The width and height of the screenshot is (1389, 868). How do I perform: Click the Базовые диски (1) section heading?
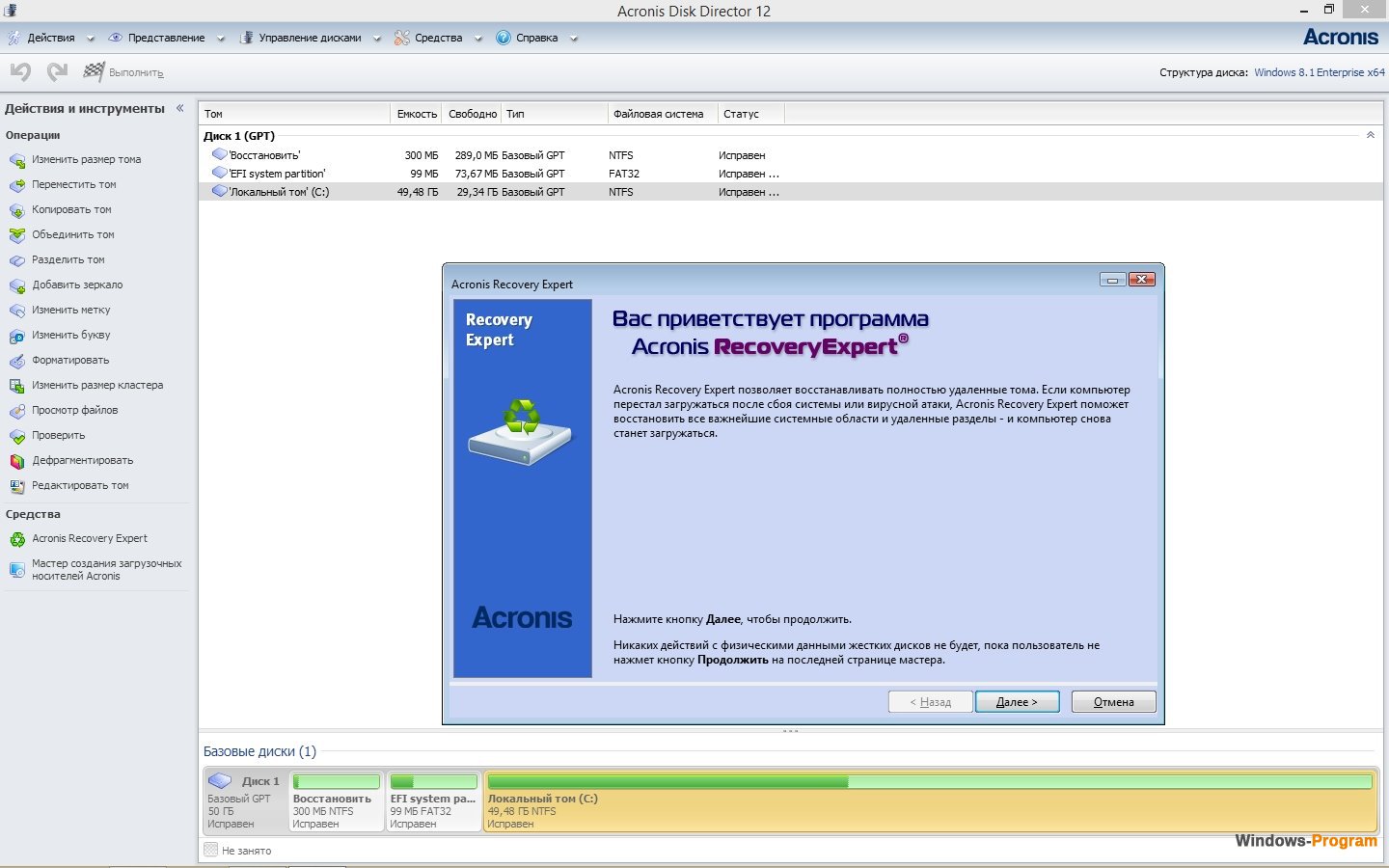tap(259, 751)
